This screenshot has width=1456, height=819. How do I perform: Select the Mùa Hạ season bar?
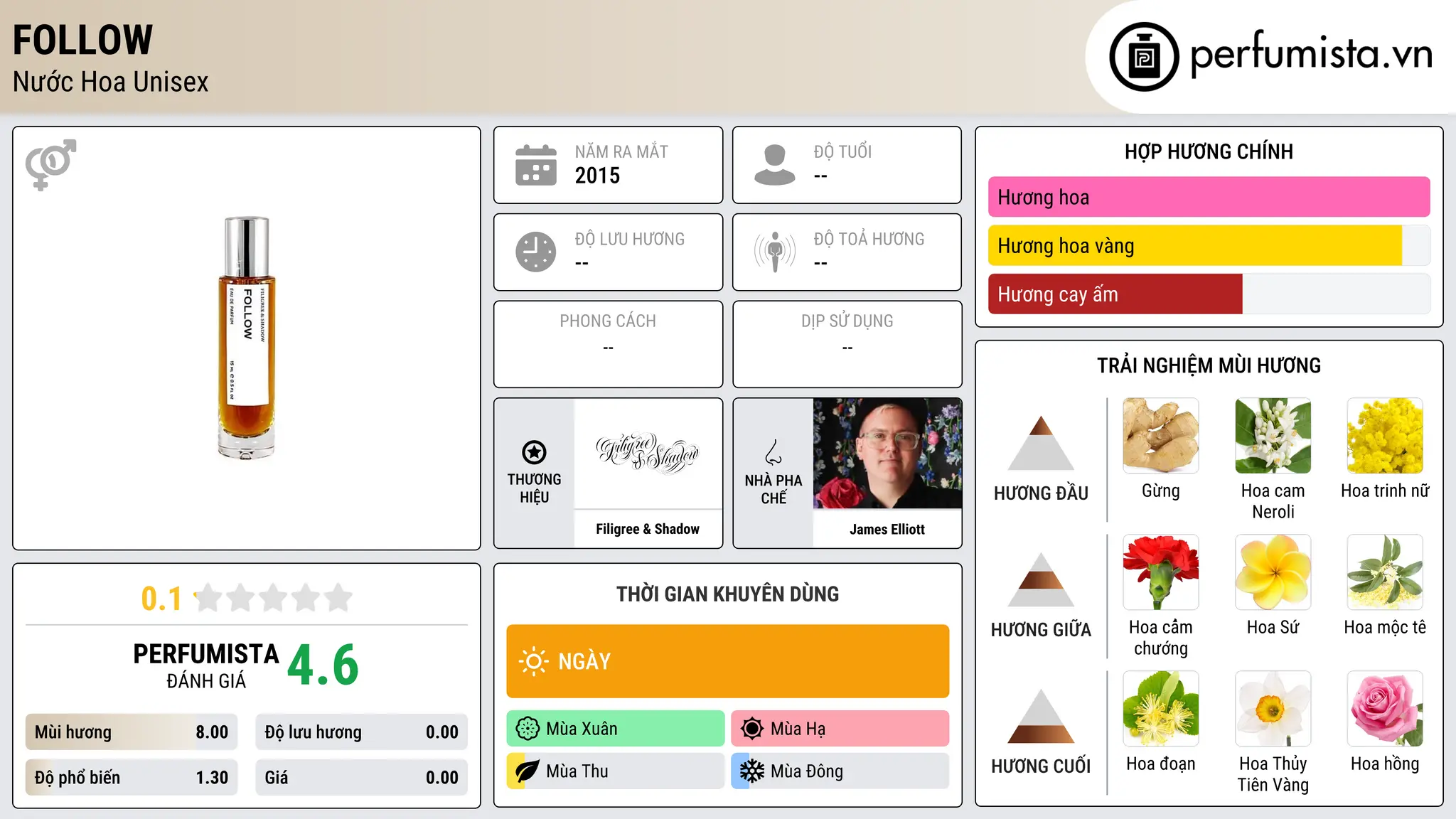tap(840, 729)
